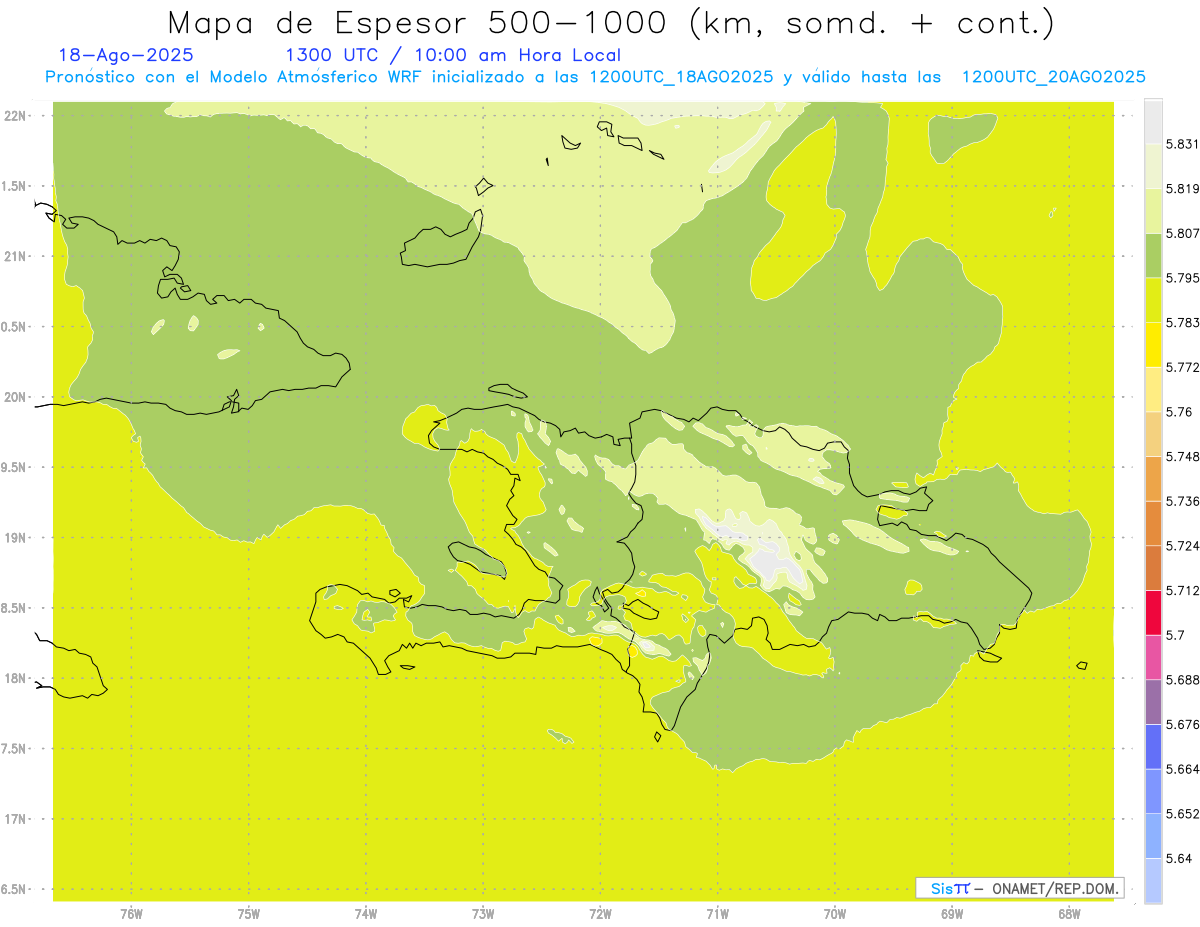This screenshot has width=1200, height=927.
Task: Click the longitude axis label 68W
Action: [1069, 914]
